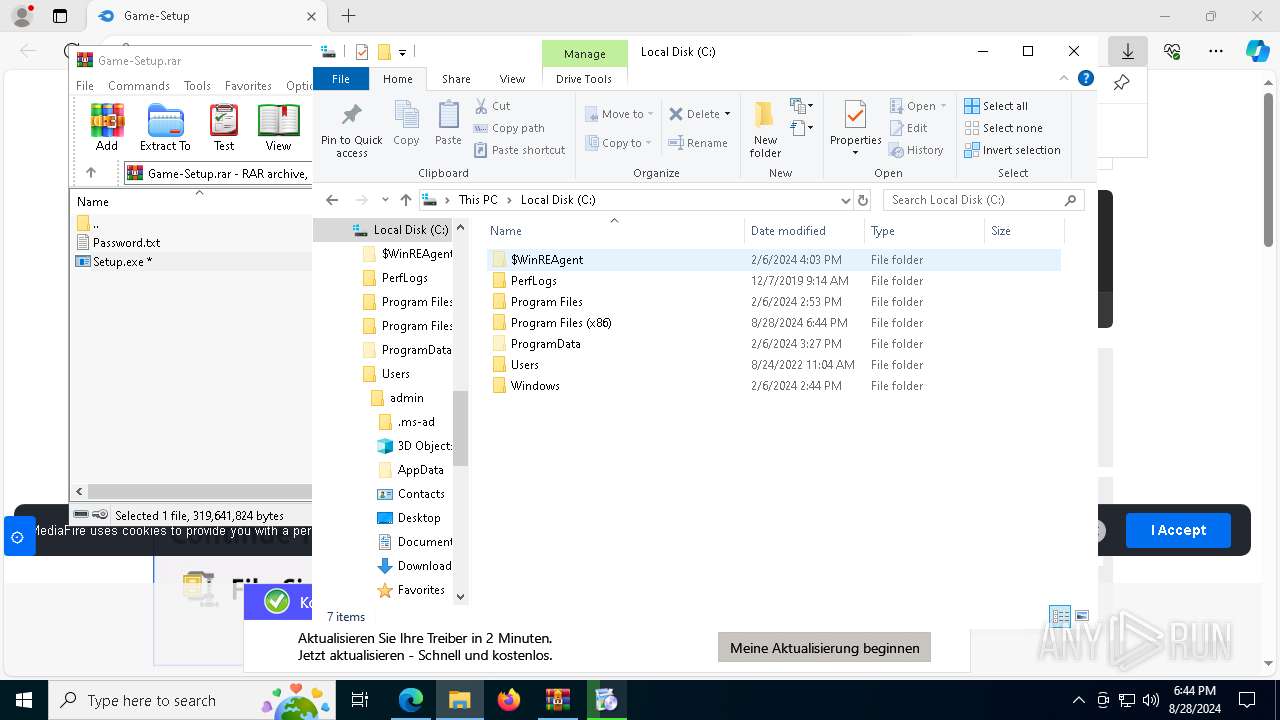Select Program Files (x86) folder row

coord(774,323)
